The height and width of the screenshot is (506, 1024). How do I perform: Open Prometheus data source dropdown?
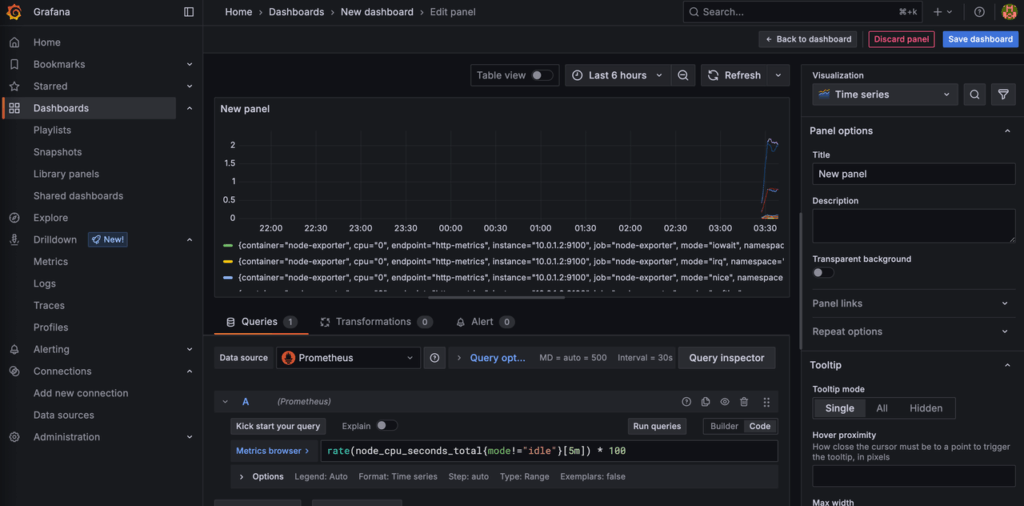[348, 358]
